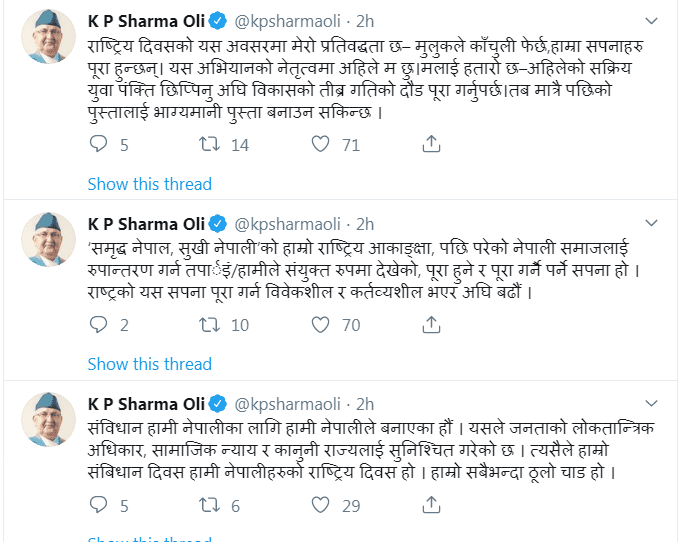This screenshot has width=698, height=542.
Task: Show this thread under the first tweet
Action: click(149, 184)
